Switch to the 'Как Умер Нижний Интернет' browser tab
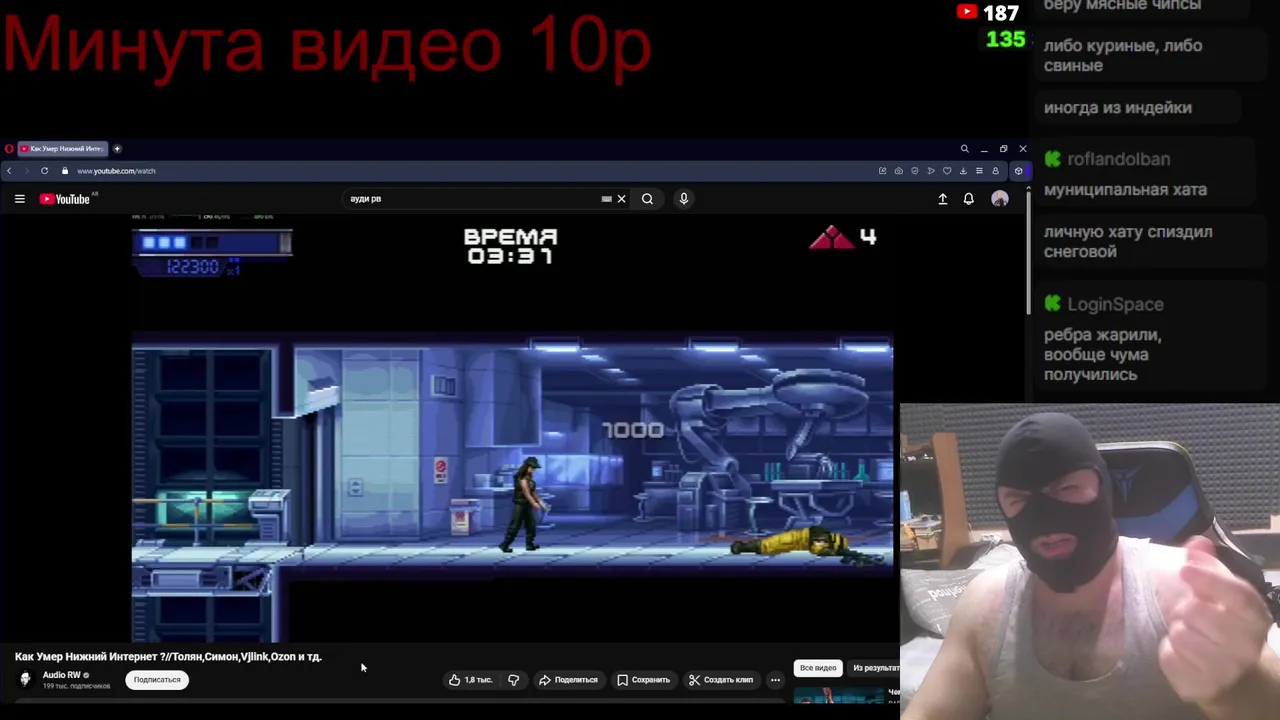Screen dimensions: 1280x720 pos(62,149)
